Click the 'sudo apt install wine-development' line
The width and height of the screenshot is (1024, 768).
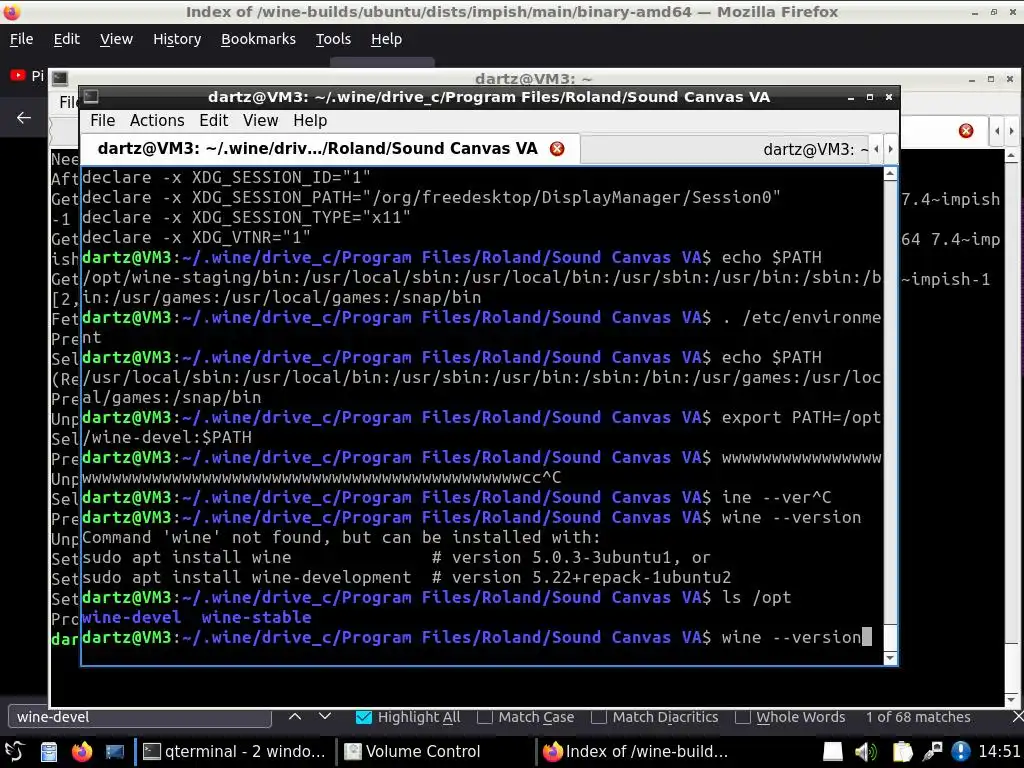(406, 578)
